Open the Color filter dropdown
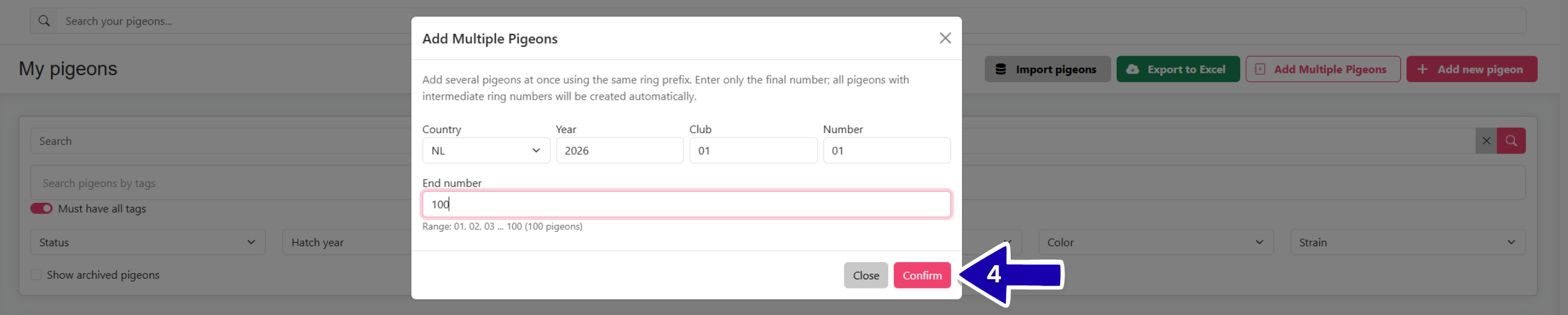 [1155, 242]
